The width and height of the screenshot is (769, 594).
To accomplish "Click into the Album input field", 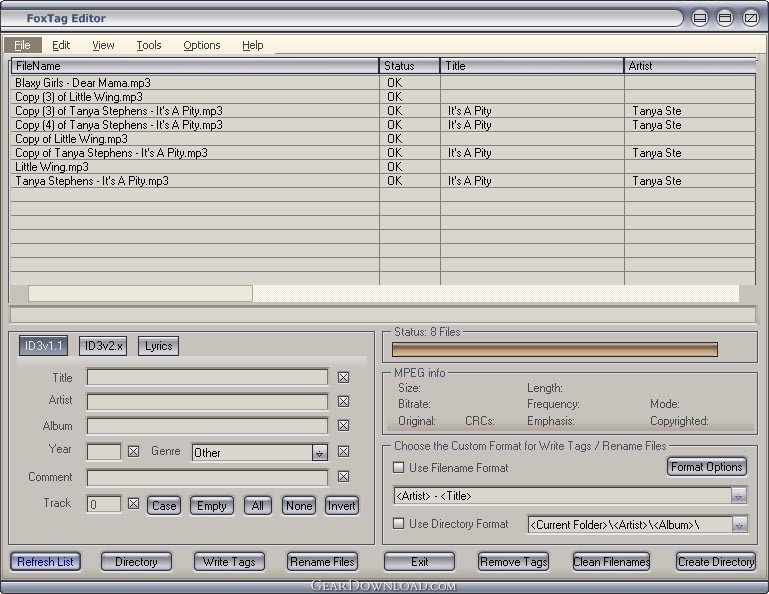I will (207, 426).
